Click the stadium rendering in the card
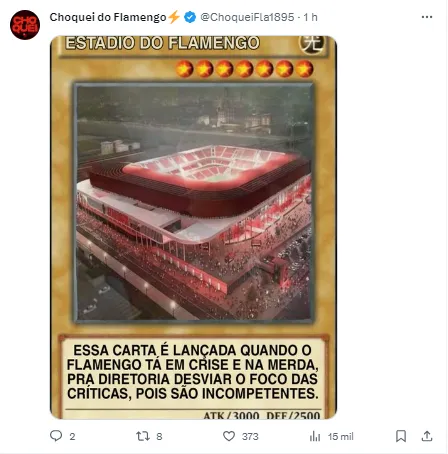This screenshot has width=448, height=454. click(x=194, y=203)
